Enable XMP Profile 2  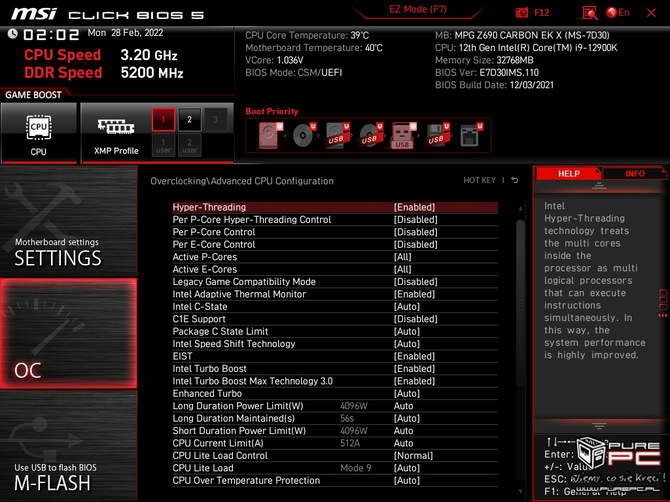pos(189,120)
